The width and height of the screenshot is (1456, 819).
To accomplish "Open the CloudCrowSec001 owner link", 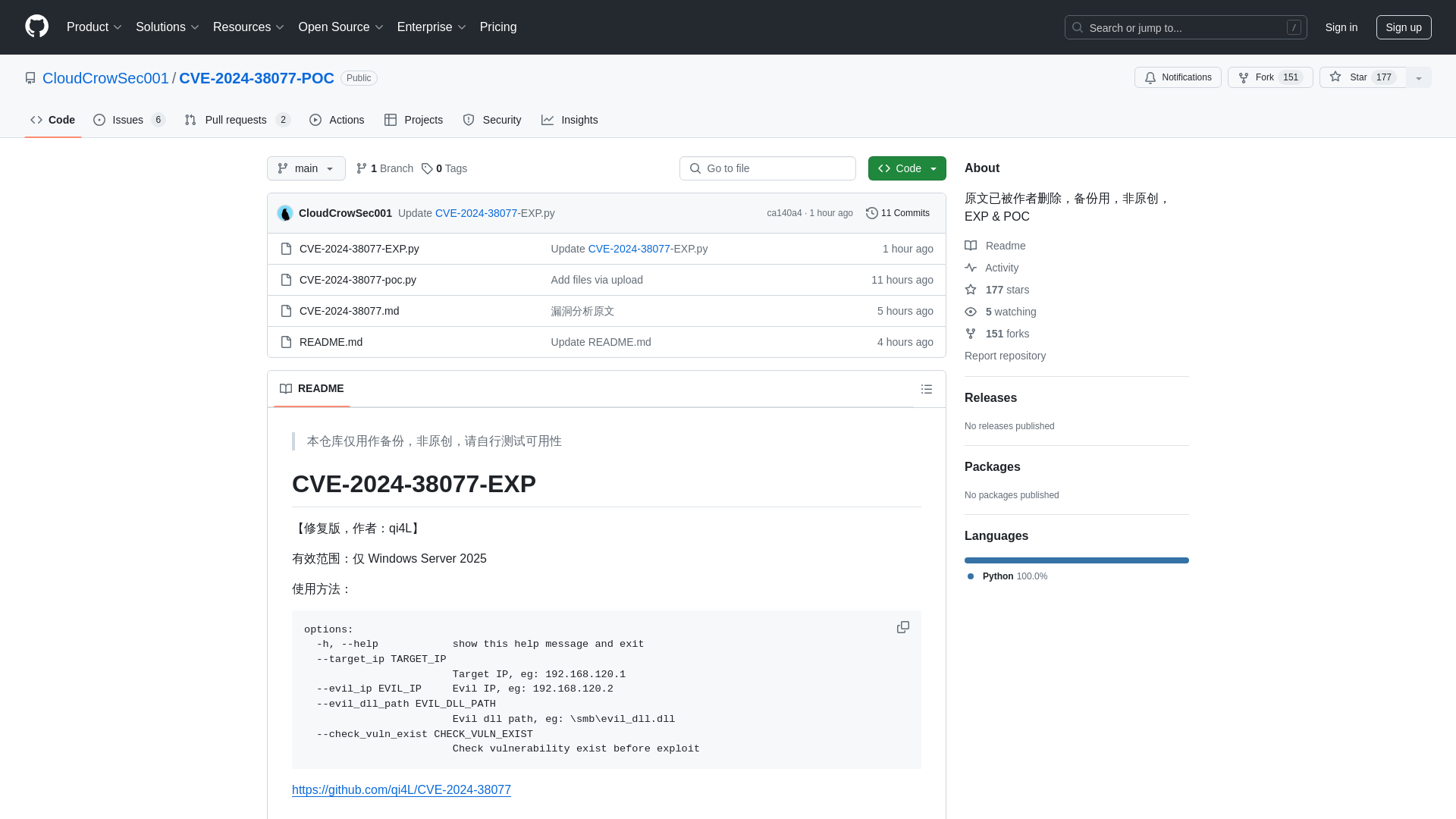I will [105, 78].
